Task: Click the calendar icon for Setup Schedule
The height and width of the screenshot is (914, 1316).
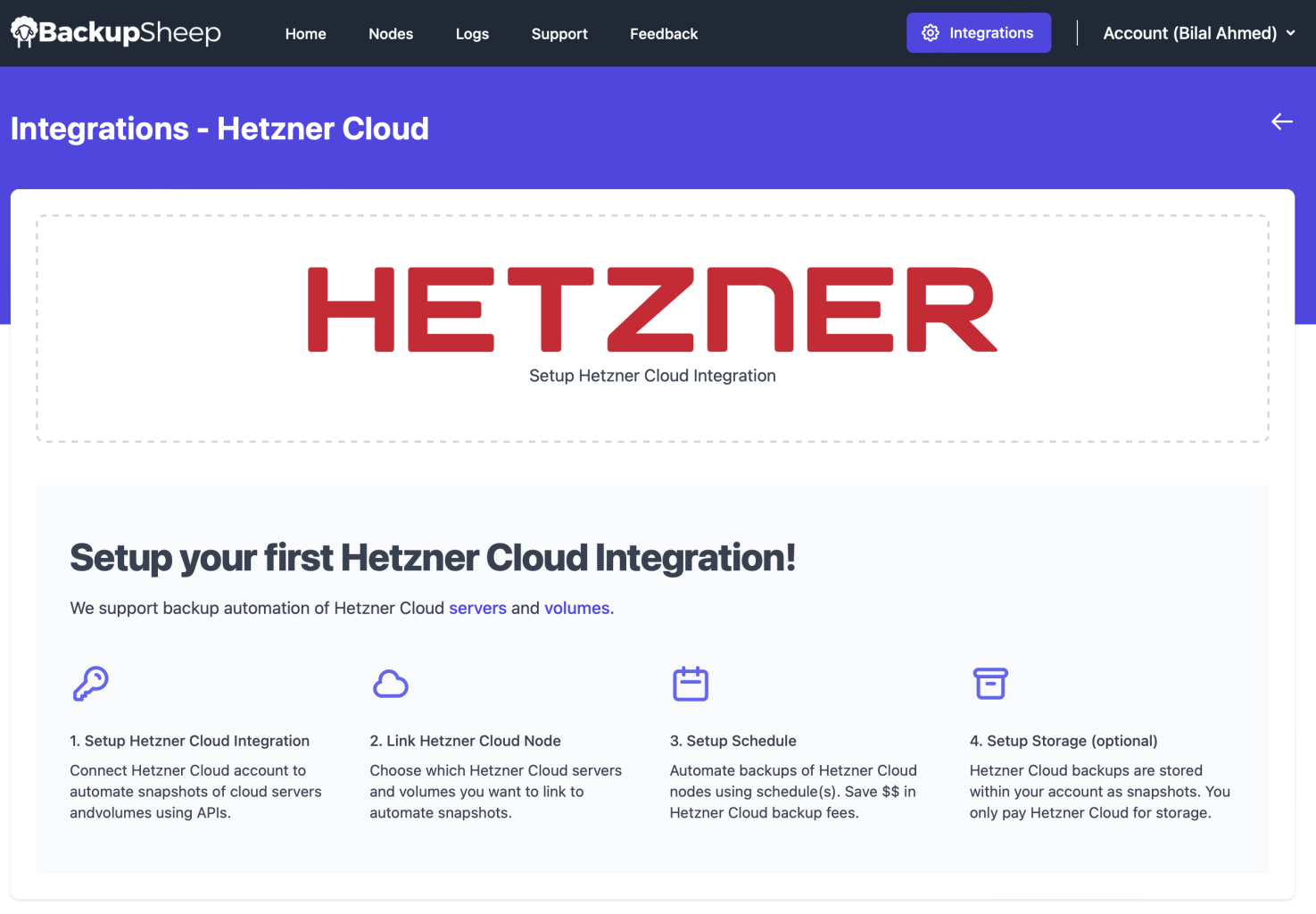Action: [691, 684]
